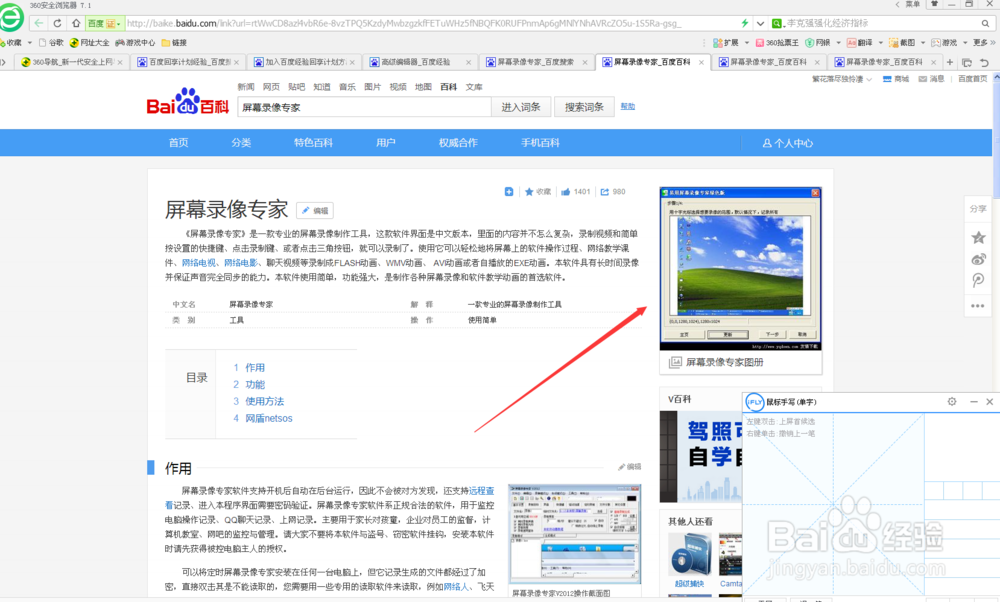Screen dimensions: 1000x602
Task: Click the three-dots more icon in the share sidebar
Action: [x=978, y=305]
